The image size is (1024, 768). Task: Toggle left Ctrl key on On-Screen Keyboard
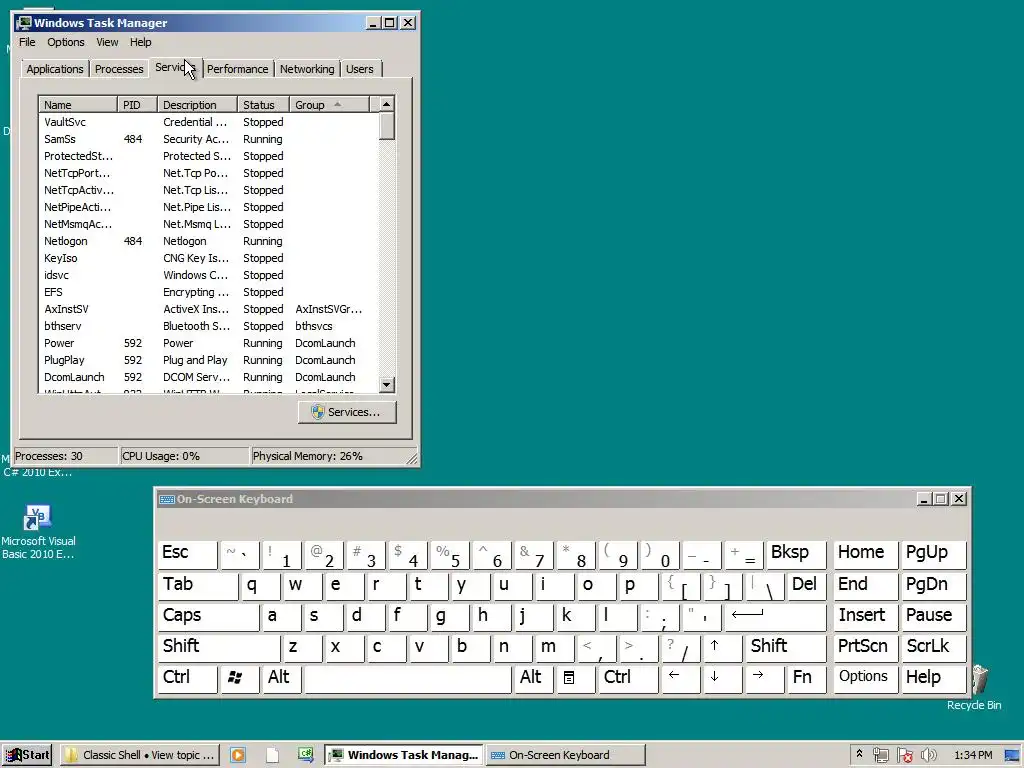click(x=187, y=679)
